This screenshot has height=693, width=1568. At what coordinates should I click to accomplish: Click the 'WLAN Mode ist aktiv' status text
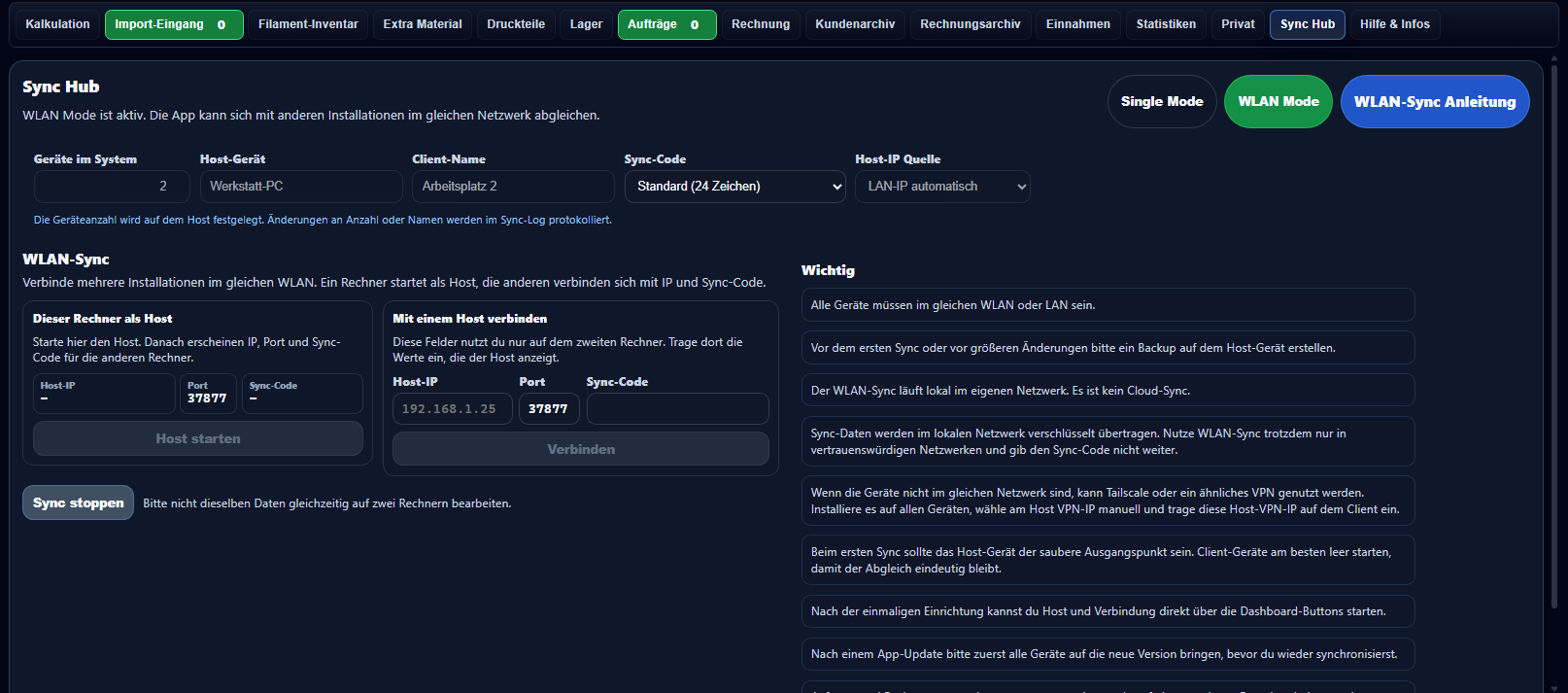(x=311, y=116)
